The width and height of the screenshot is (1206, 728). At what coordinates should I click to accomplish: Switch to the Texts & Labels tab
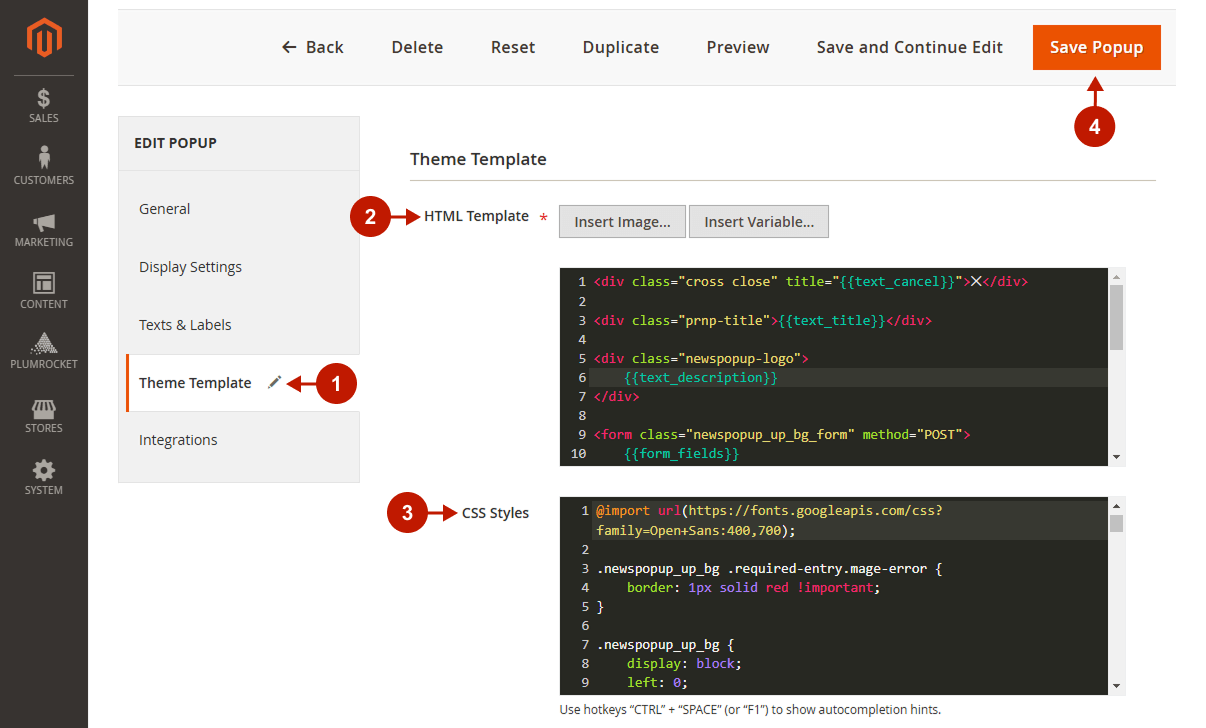[184, 324]
